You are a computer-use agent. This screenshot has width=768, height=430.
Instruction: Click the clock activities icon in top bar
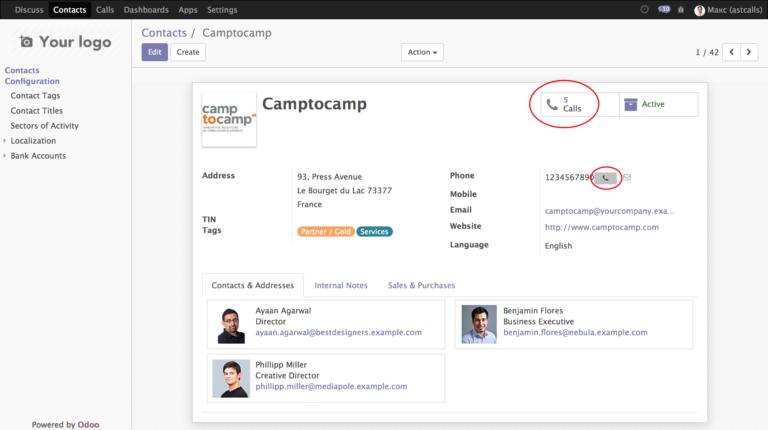(x=645, y=9)
